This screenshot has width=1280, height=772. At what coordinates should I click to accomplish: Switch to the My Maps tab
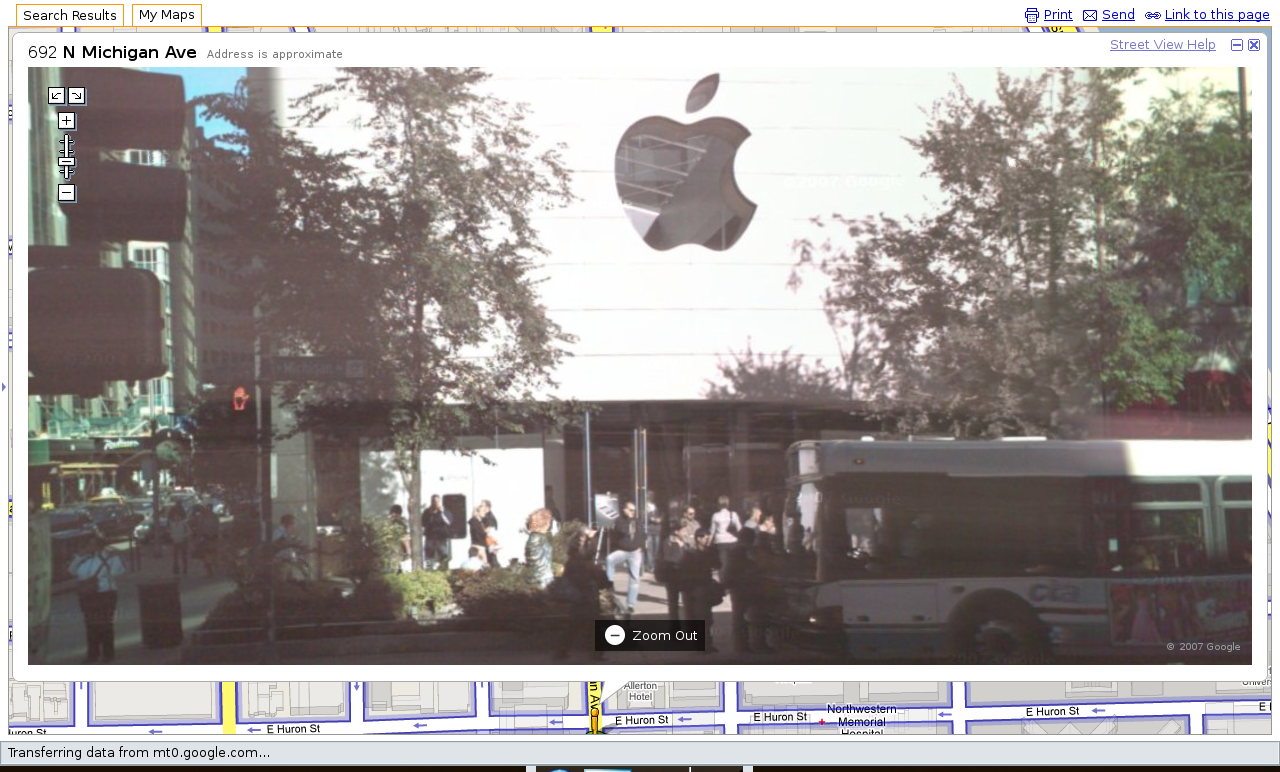point(167,15)
